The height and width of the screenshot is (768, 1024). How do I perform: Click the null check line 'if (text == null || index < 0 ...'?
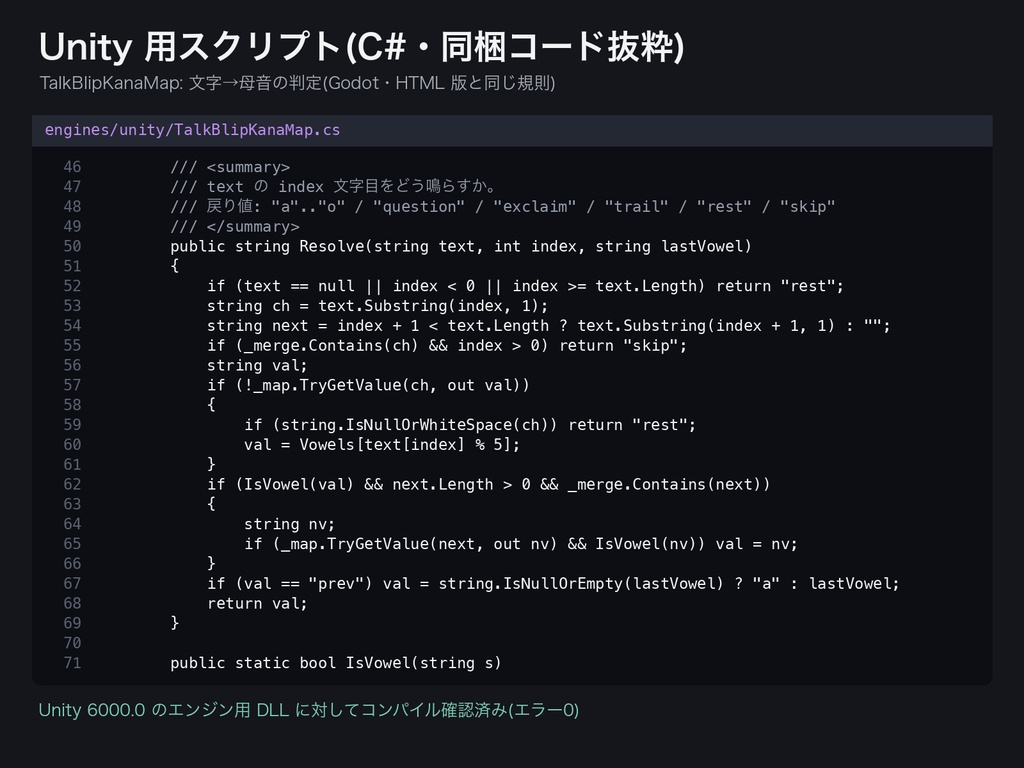point(526,286)
